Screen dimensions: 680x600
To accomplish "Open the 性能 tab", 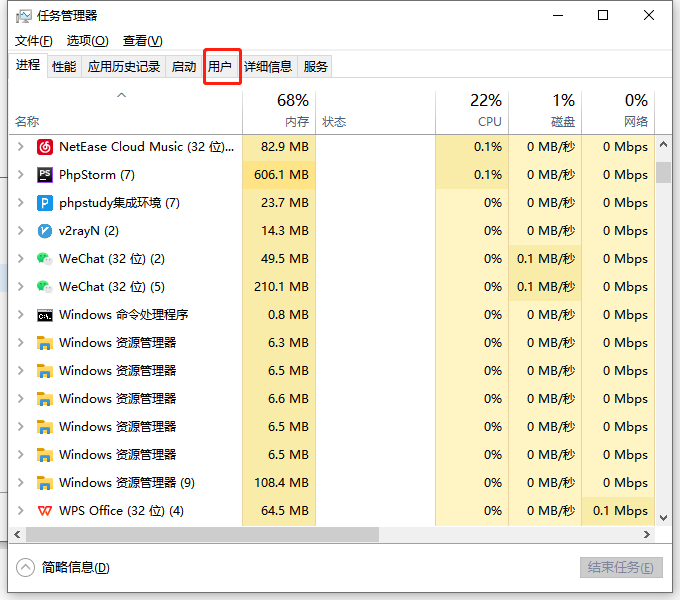I will point(64,67).
